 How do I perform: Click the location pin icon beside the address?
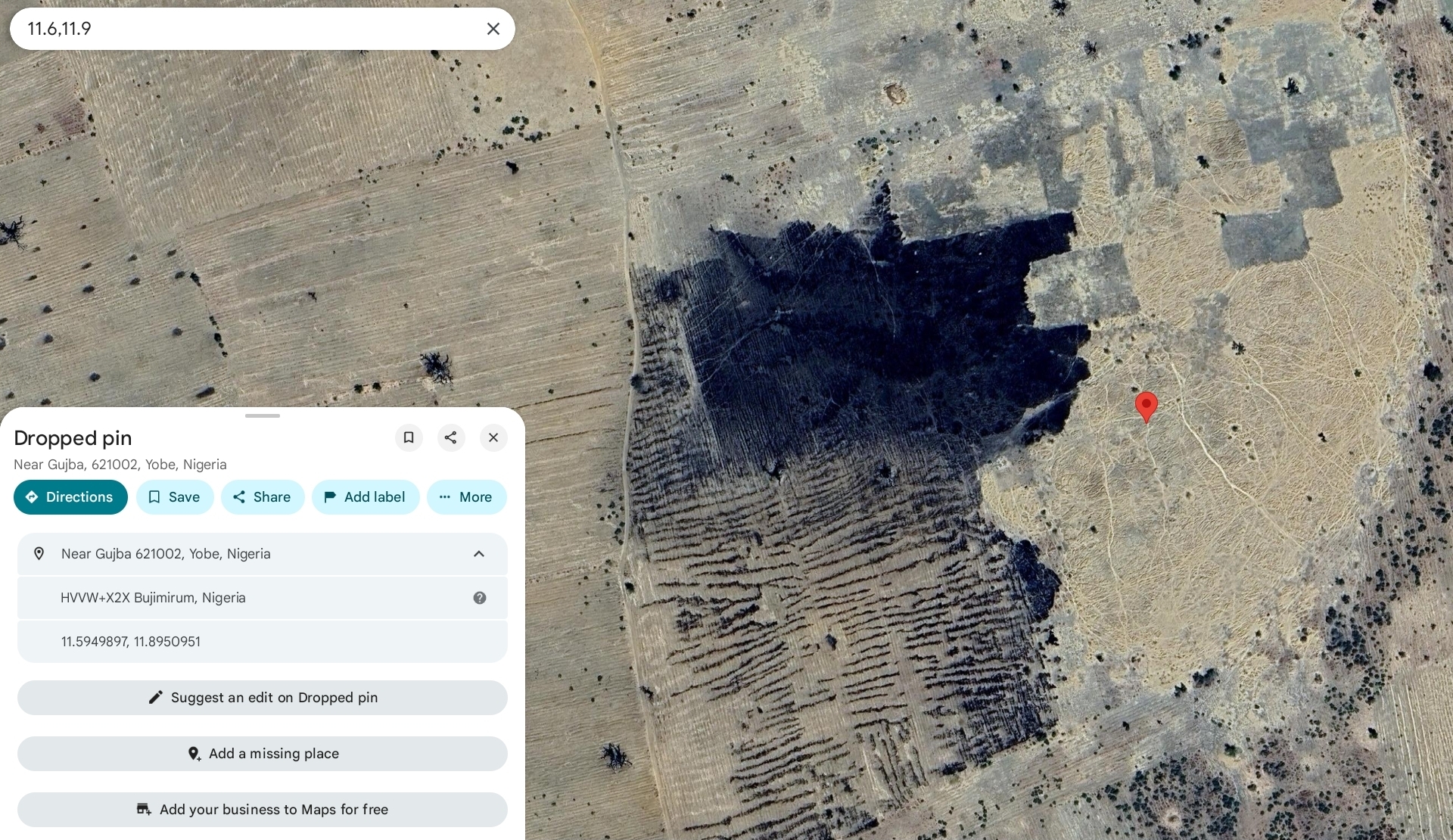39,554
